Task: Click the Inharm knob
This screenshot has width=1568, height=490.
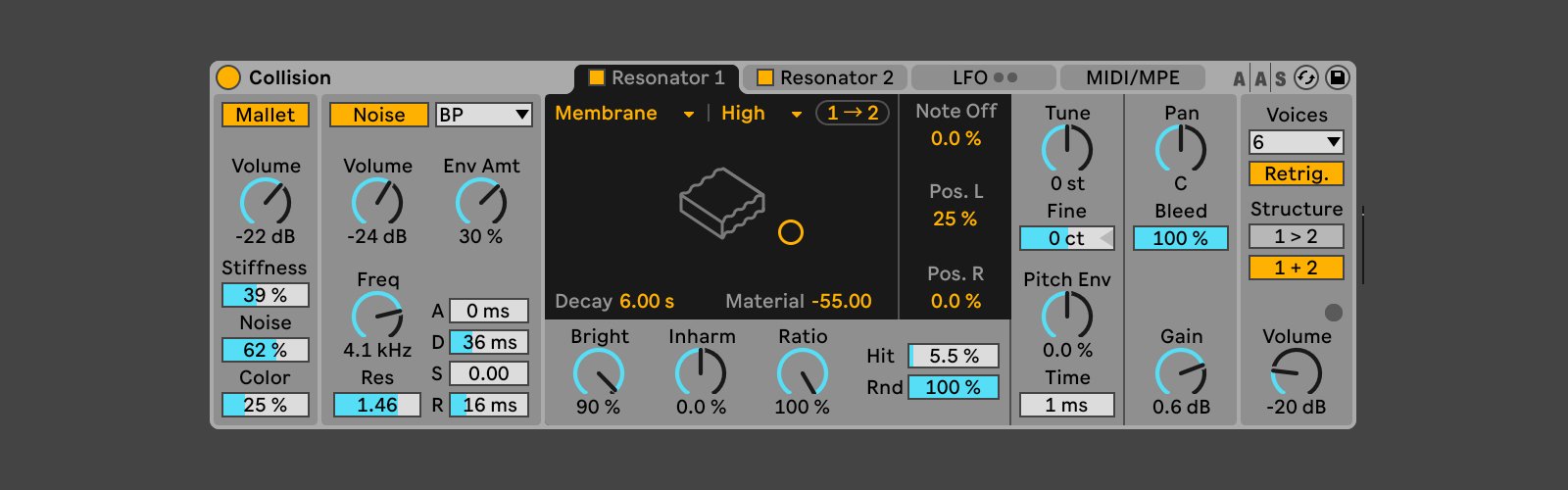Action: (x=701, y=373)
